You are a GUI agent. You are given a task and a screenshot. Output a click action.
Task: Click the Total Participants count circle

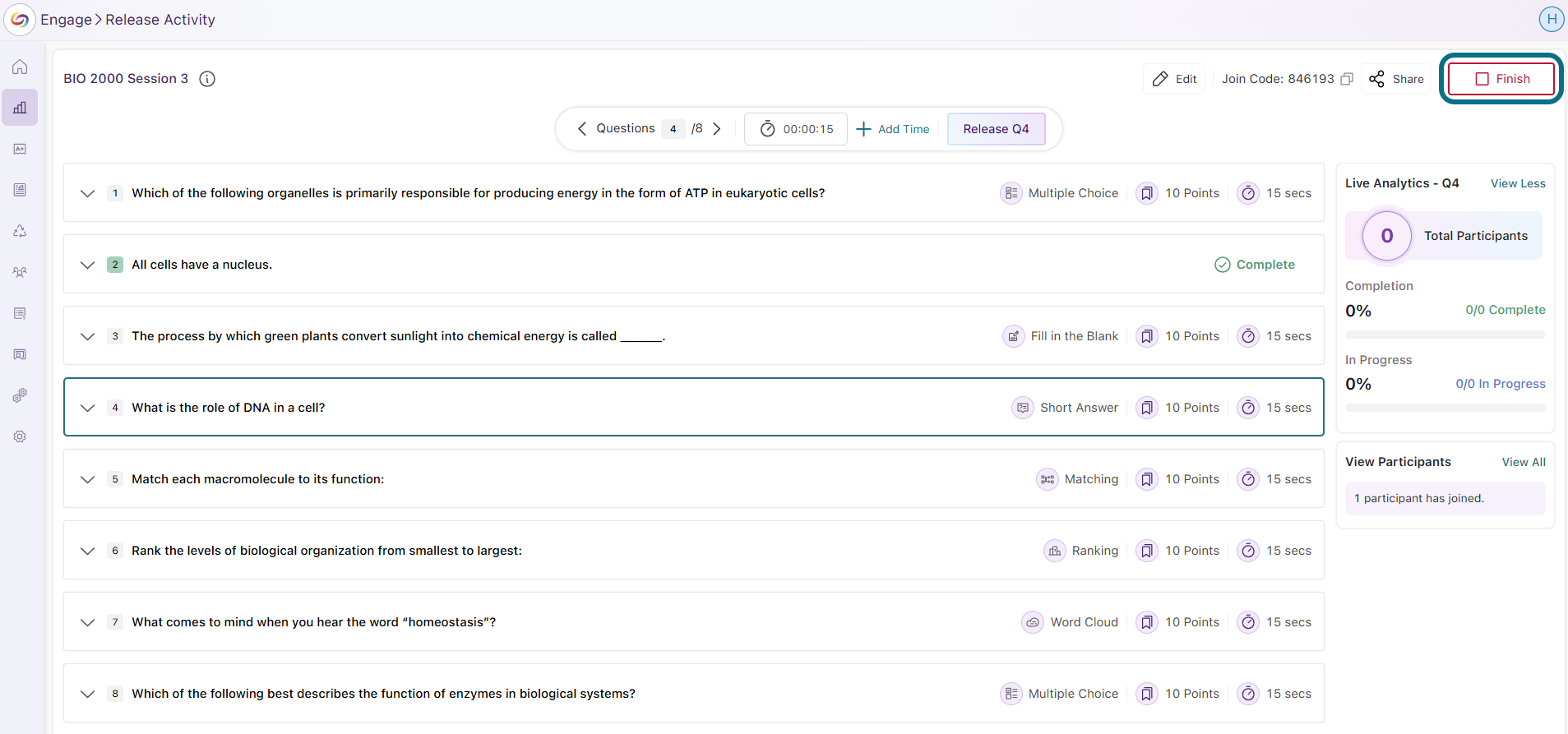(x=1387, y=236)
